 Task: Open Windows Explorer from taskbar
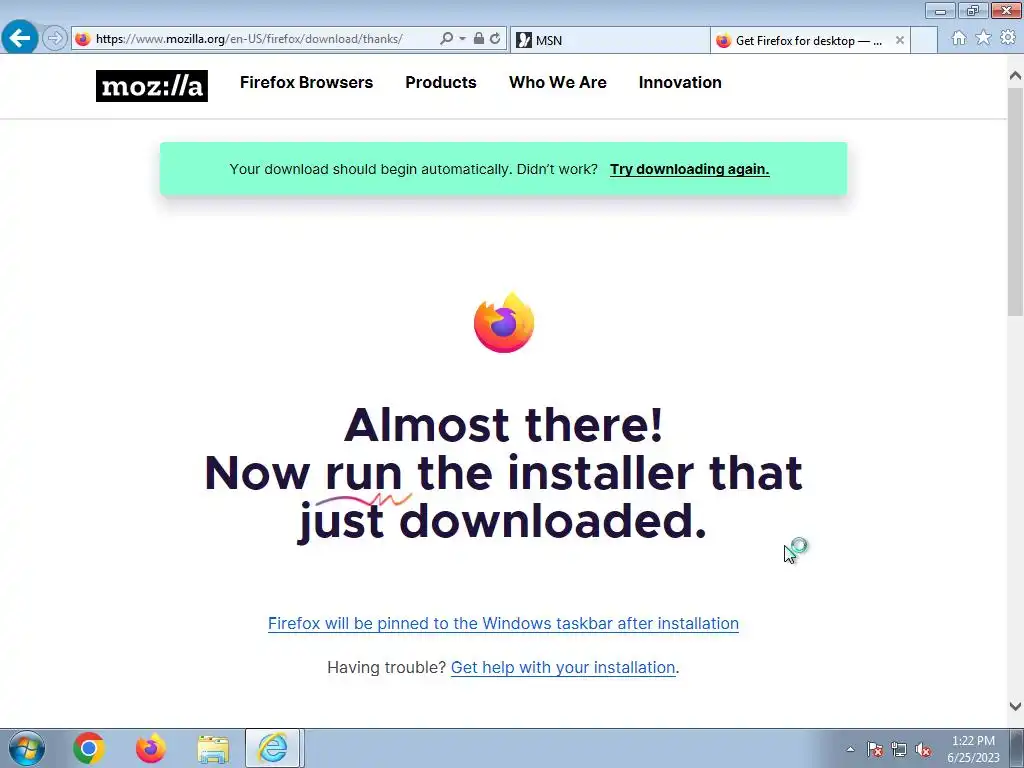click(x=213, y=748)
